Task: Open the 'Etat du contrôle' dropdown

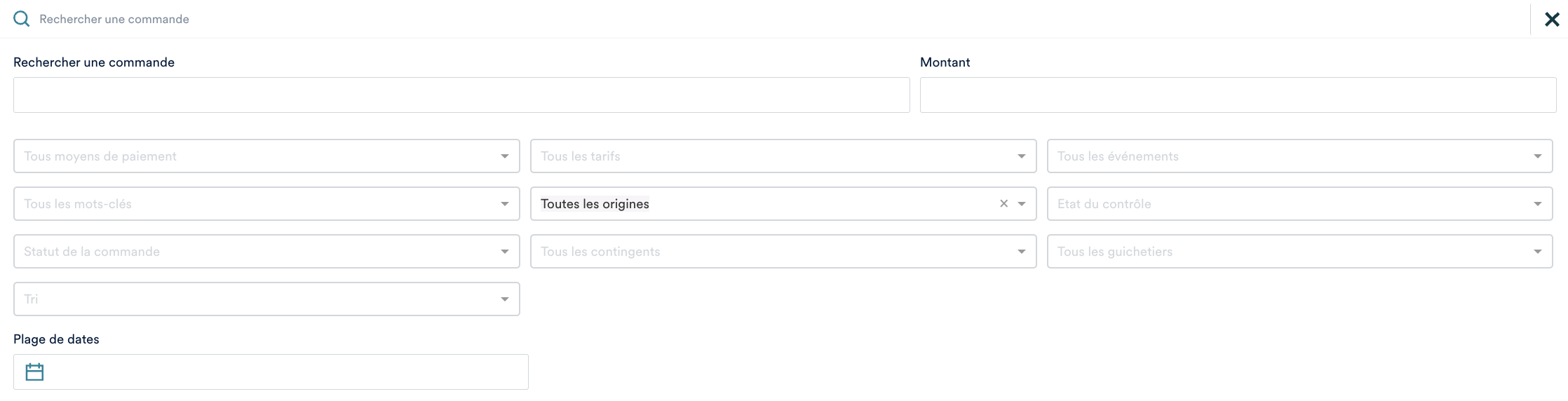Action: point(1299,204)
